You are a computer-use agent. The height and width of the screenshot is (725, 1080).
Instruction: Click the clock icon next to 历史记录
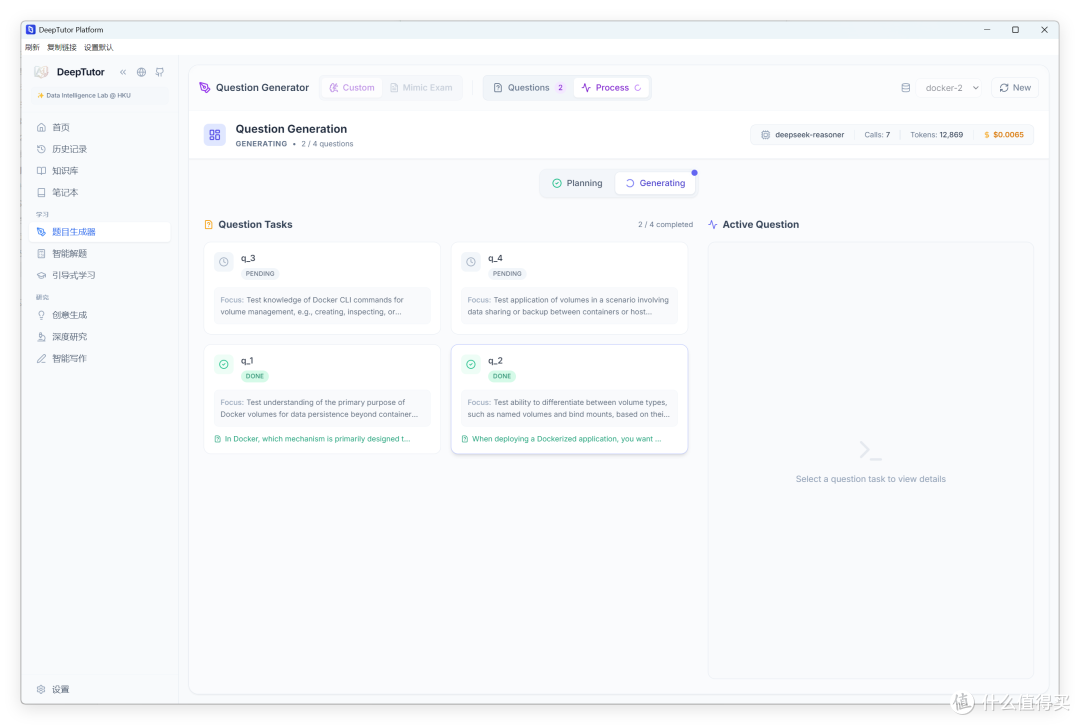tap(41, 149)
